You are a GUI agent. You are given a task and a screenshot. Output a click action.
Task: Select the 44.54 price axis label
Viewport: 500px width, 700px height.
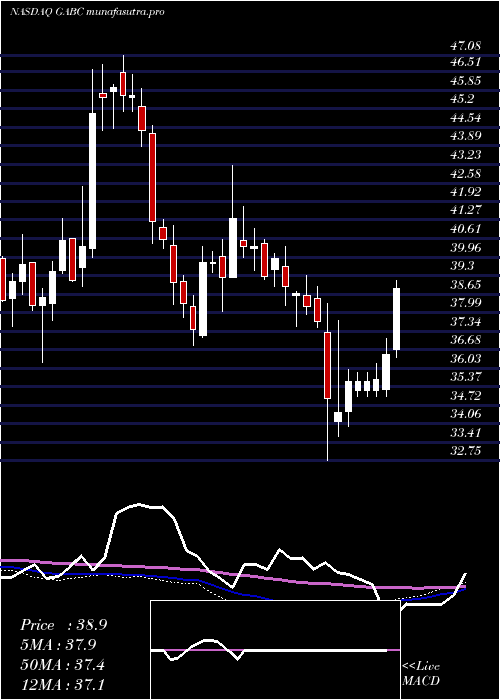point(465,118)
